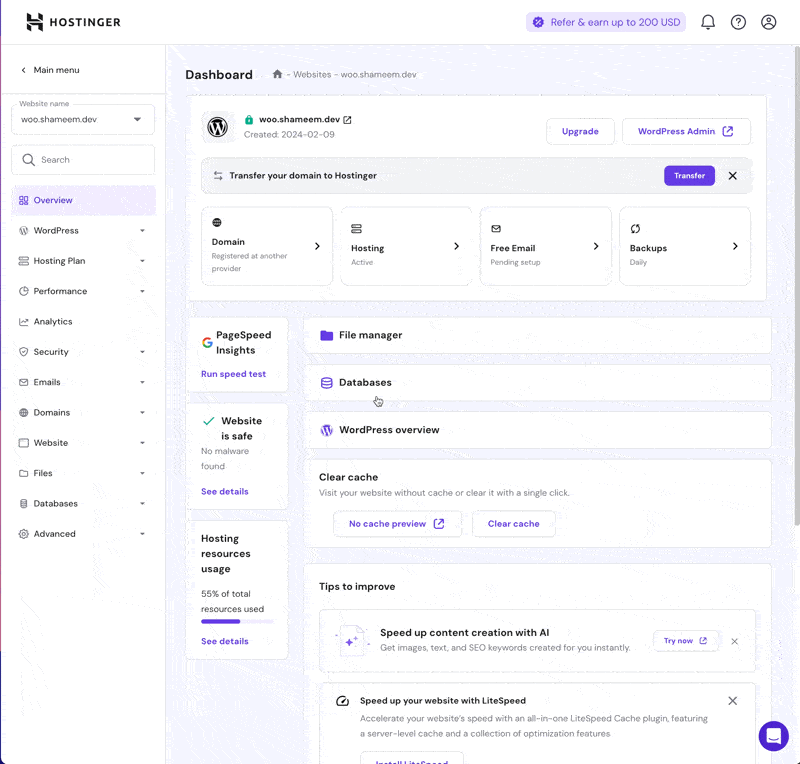This screenshot has width=800, height=764.
Task: Click Run speed test link
Action: pos(233,374)
